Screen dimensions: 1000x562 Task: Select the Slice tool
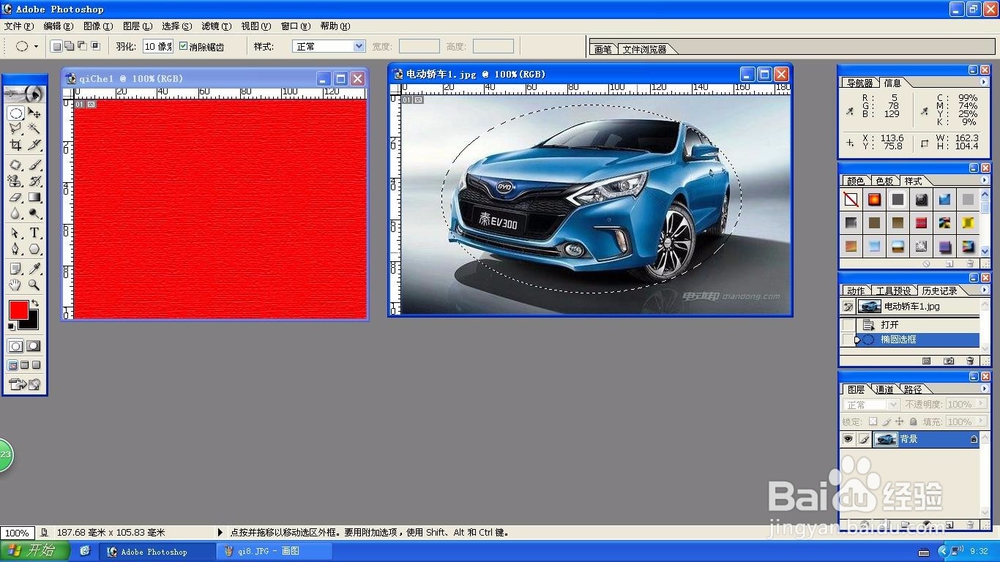pyautogui.click(x=34, y=145)
